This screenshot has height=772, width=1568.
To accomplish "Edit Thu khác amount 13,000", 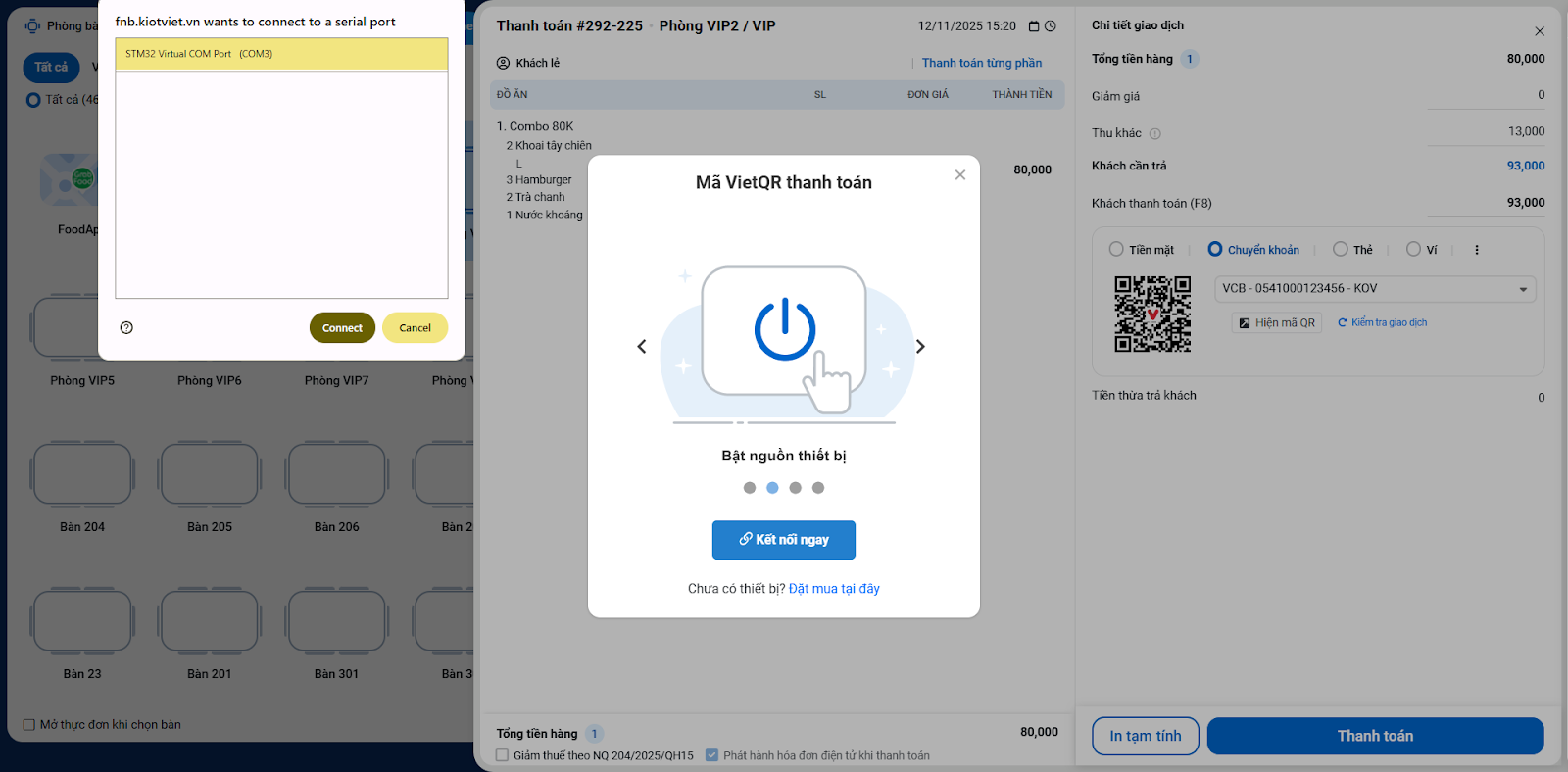I will (1486, 132).
